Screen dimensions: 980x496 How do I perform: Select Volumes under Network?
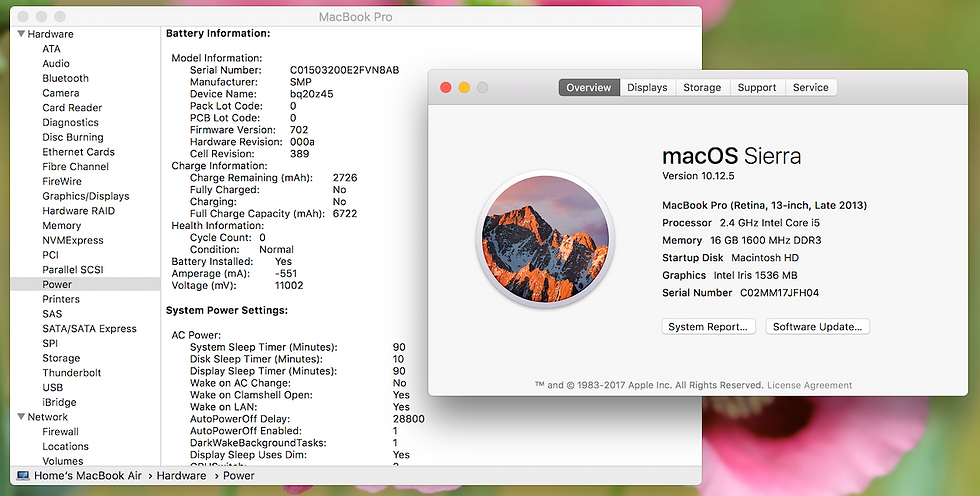[x=62, y=461]
